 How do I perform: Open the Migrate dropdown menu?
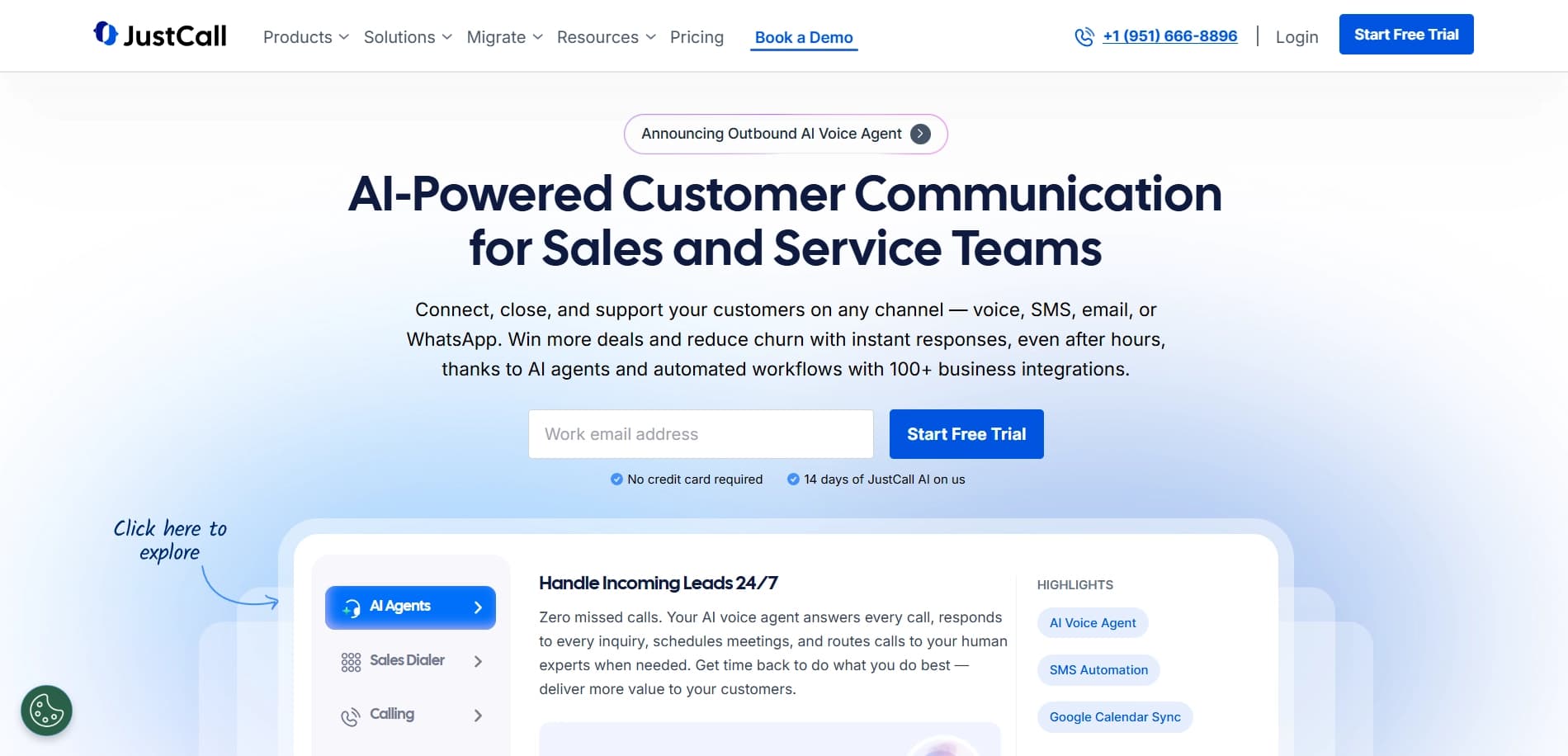click(x=504, y=37)
